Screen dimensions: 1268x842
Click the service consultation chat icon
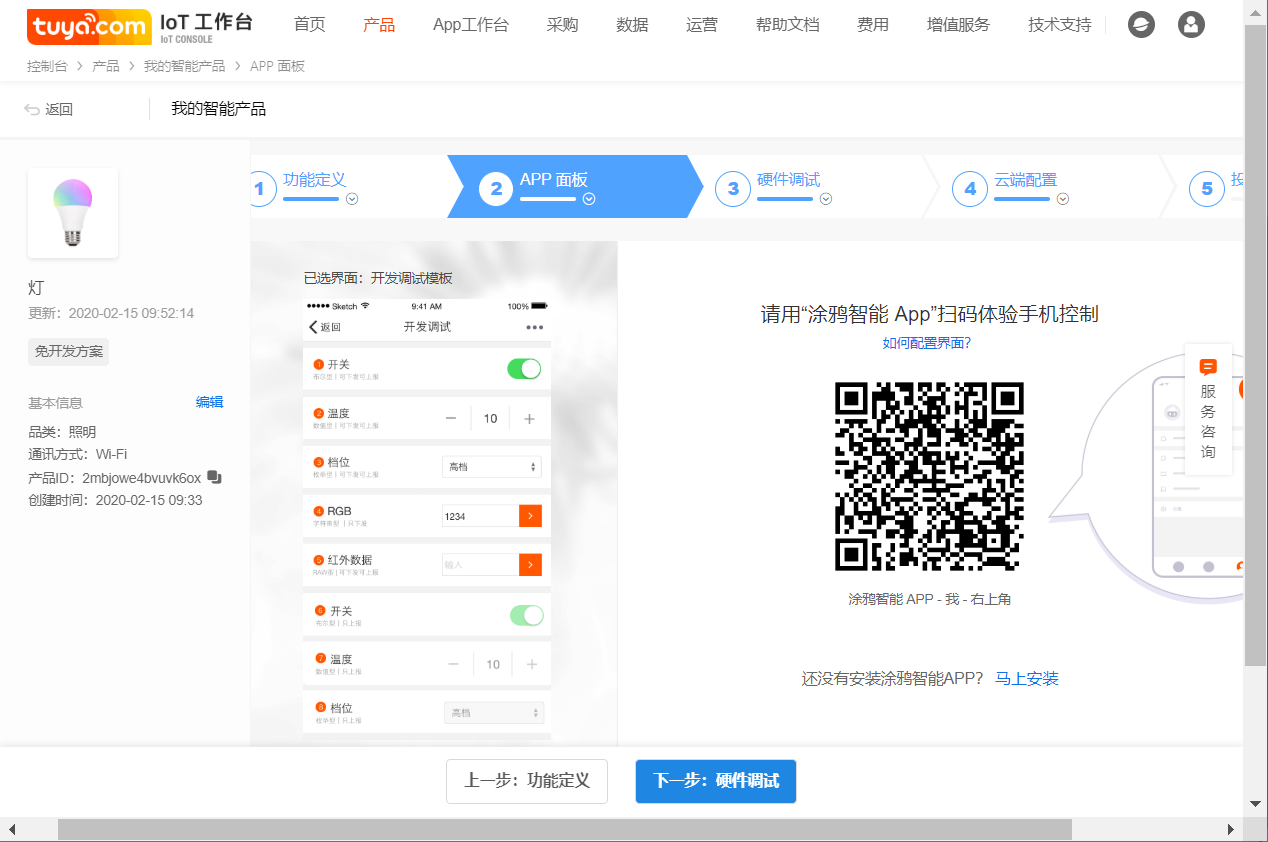(x=1208, y=367)
